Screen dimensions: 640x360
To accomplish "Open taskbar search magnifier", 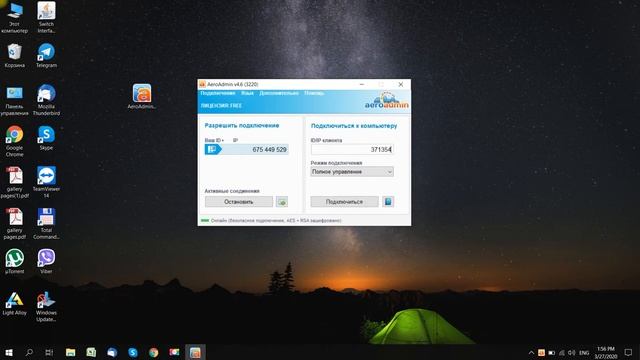I will [x=29, y=352].
